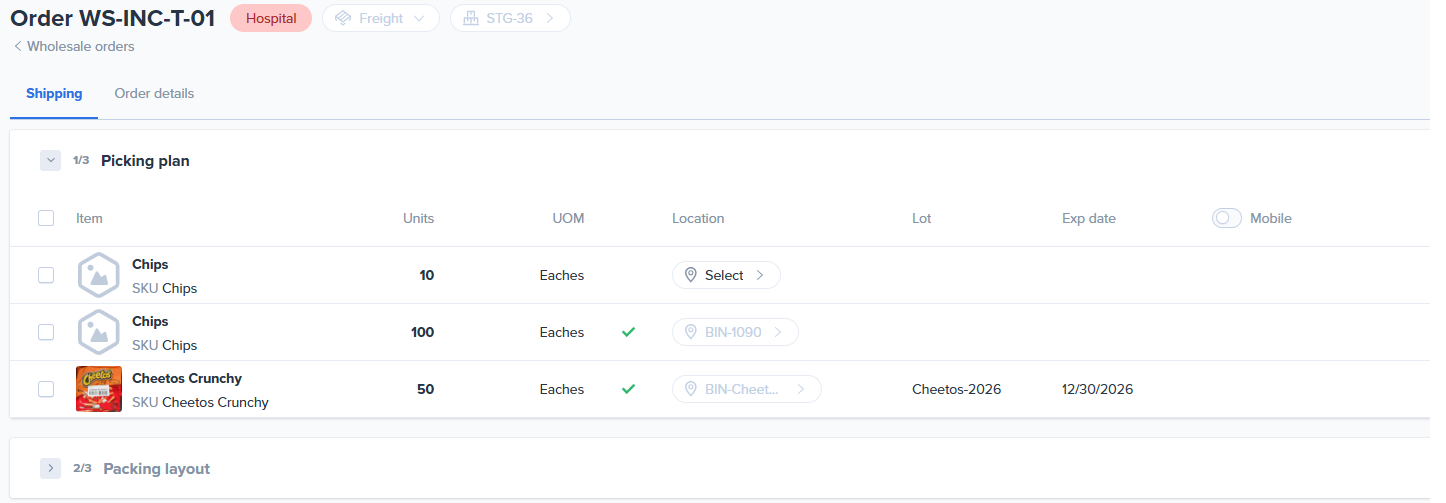1446x503 pixels.
Task: Toggle the Mobile switch on
Action: pyautogui.click(x=1226, y=218)
